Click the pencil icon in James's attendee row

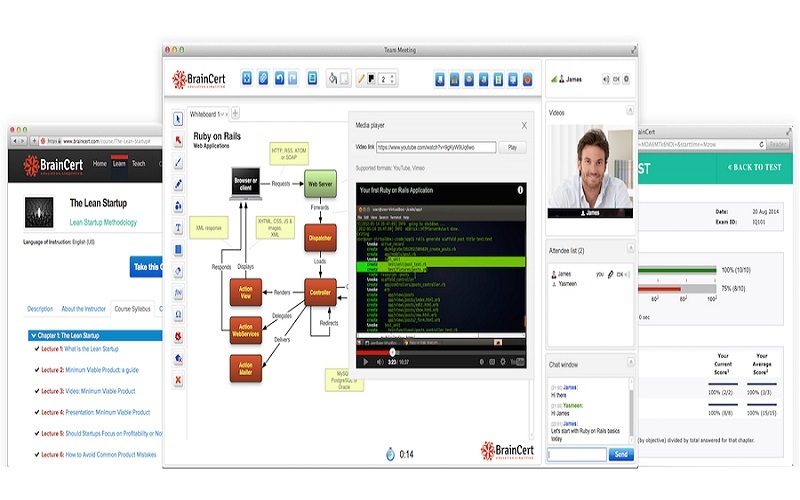pos(610,274)
